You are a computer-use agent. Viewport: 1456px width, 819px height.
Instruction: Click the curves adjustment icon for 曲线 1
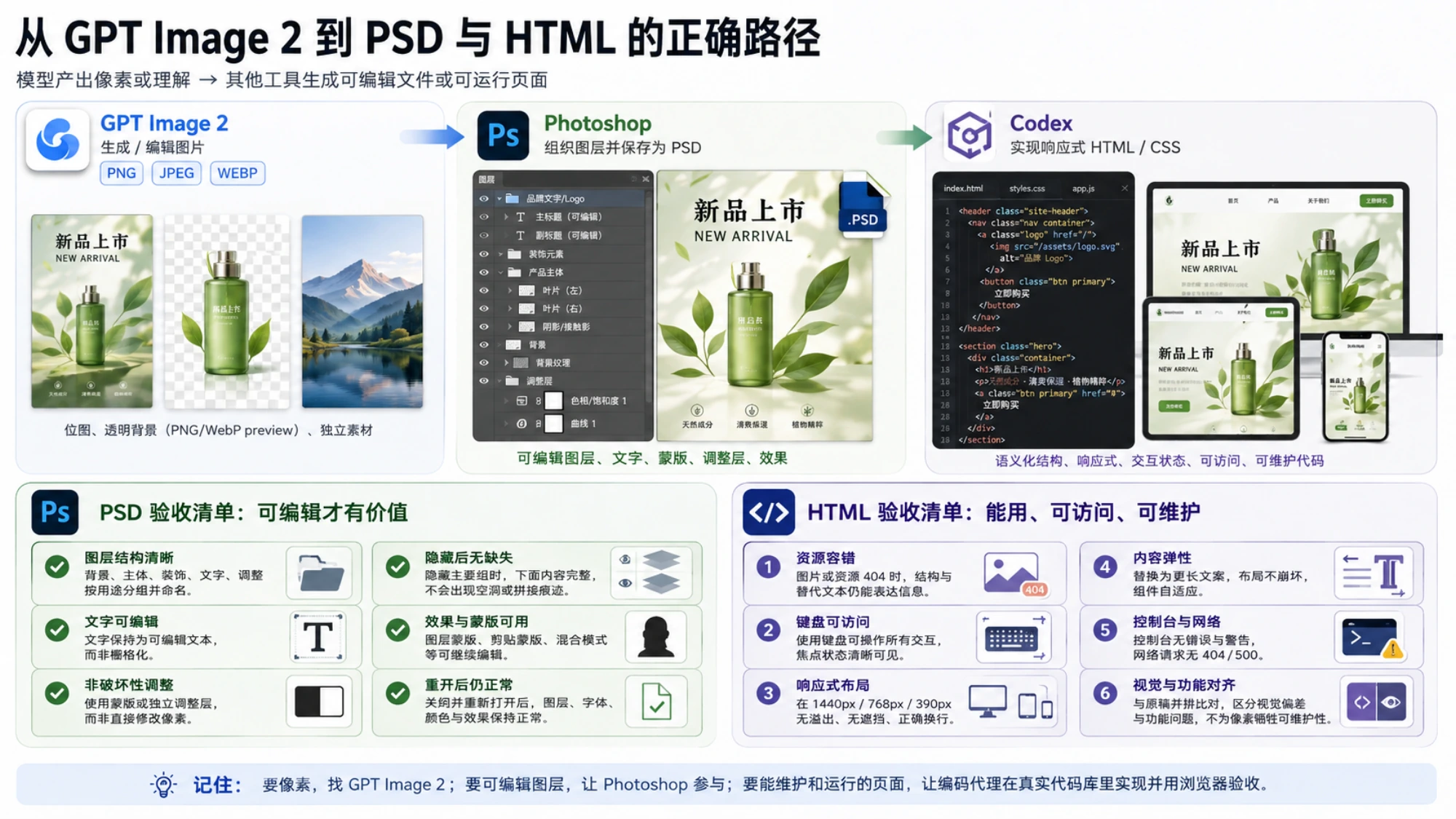[x=521, y=423]
